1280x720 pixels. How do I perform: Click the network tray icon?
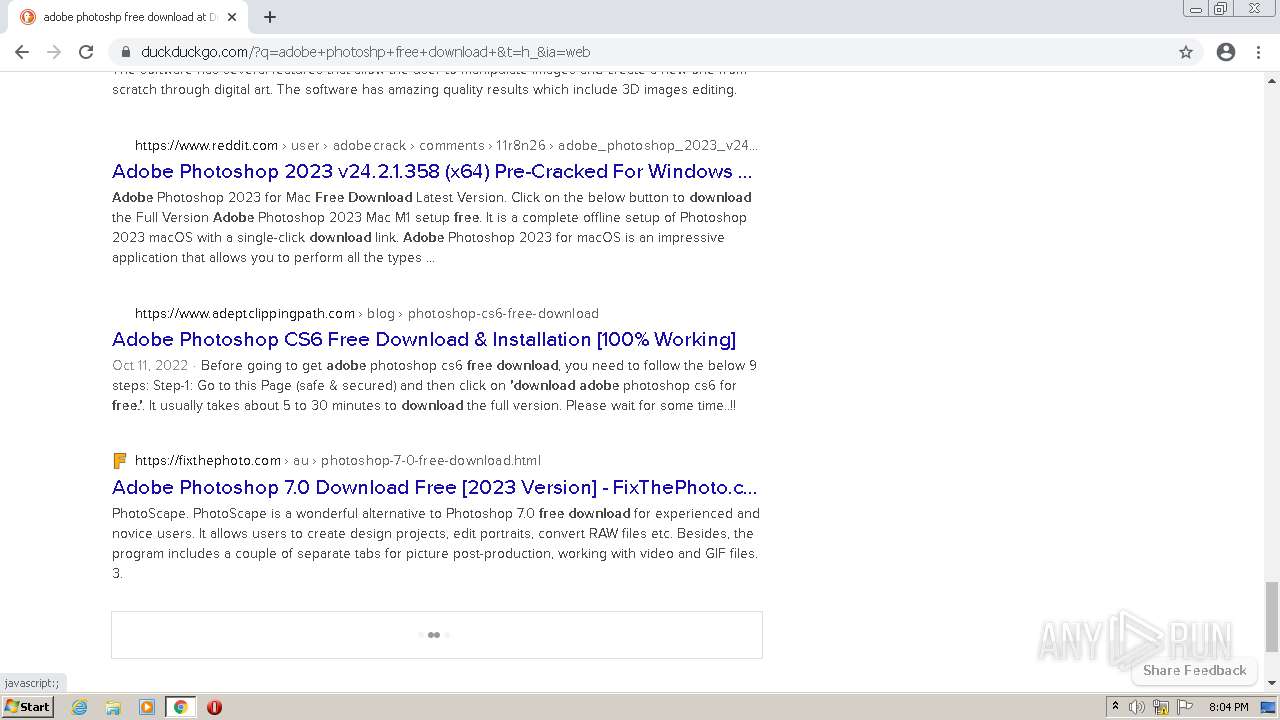click(x=1161, y=707)
